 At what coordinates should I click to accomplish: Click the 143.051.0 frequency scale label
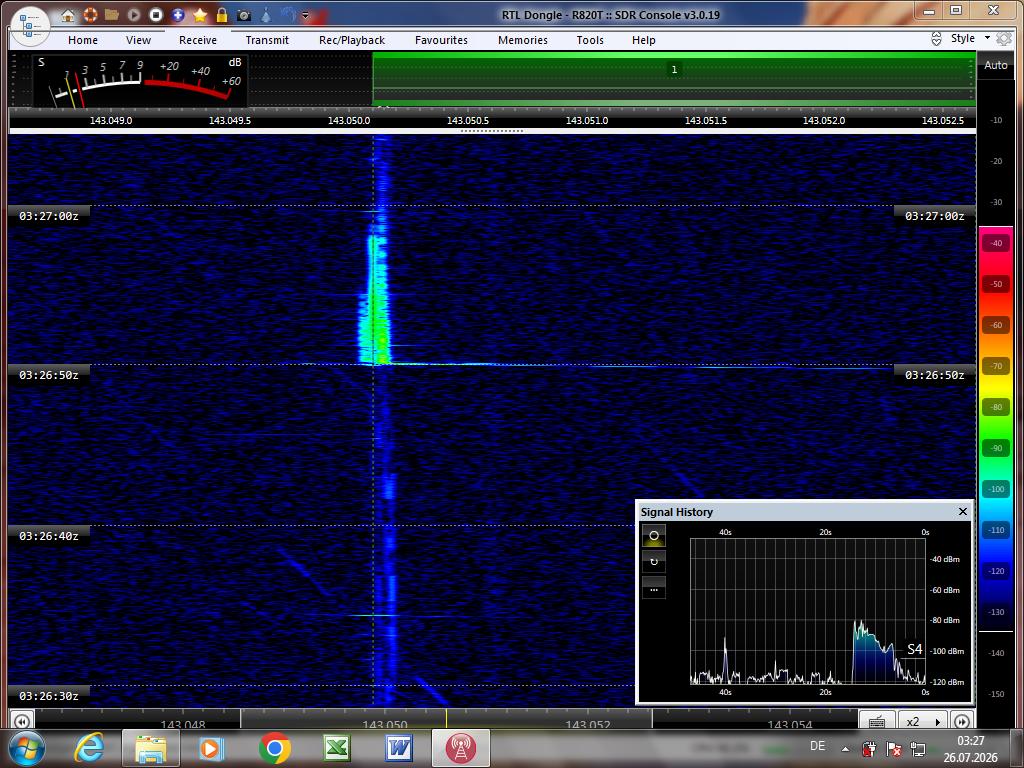[x=586, y=121]
